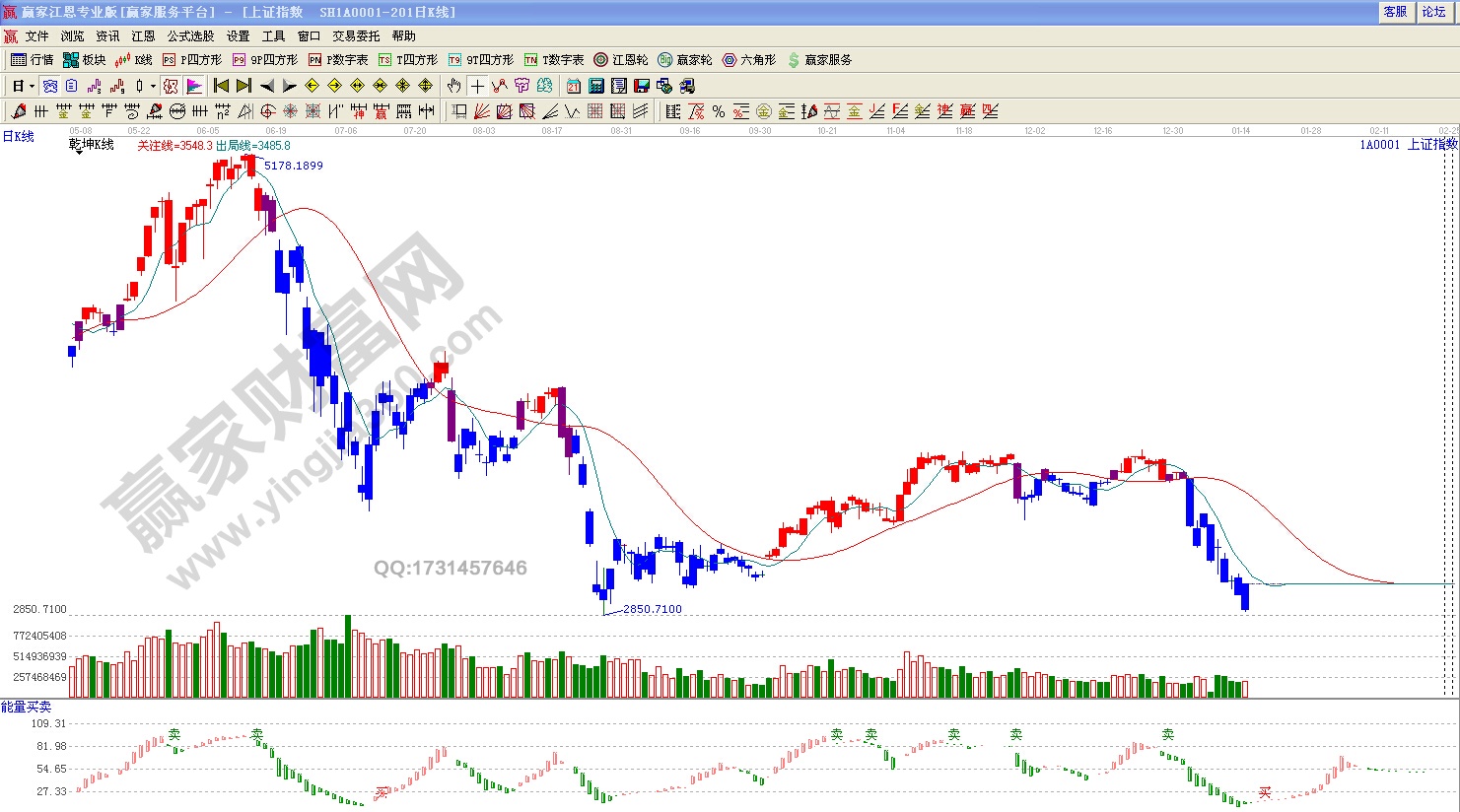Toggle the colored flag indicator button
This screenshot has height=812, width=1460.
(194, 86)
